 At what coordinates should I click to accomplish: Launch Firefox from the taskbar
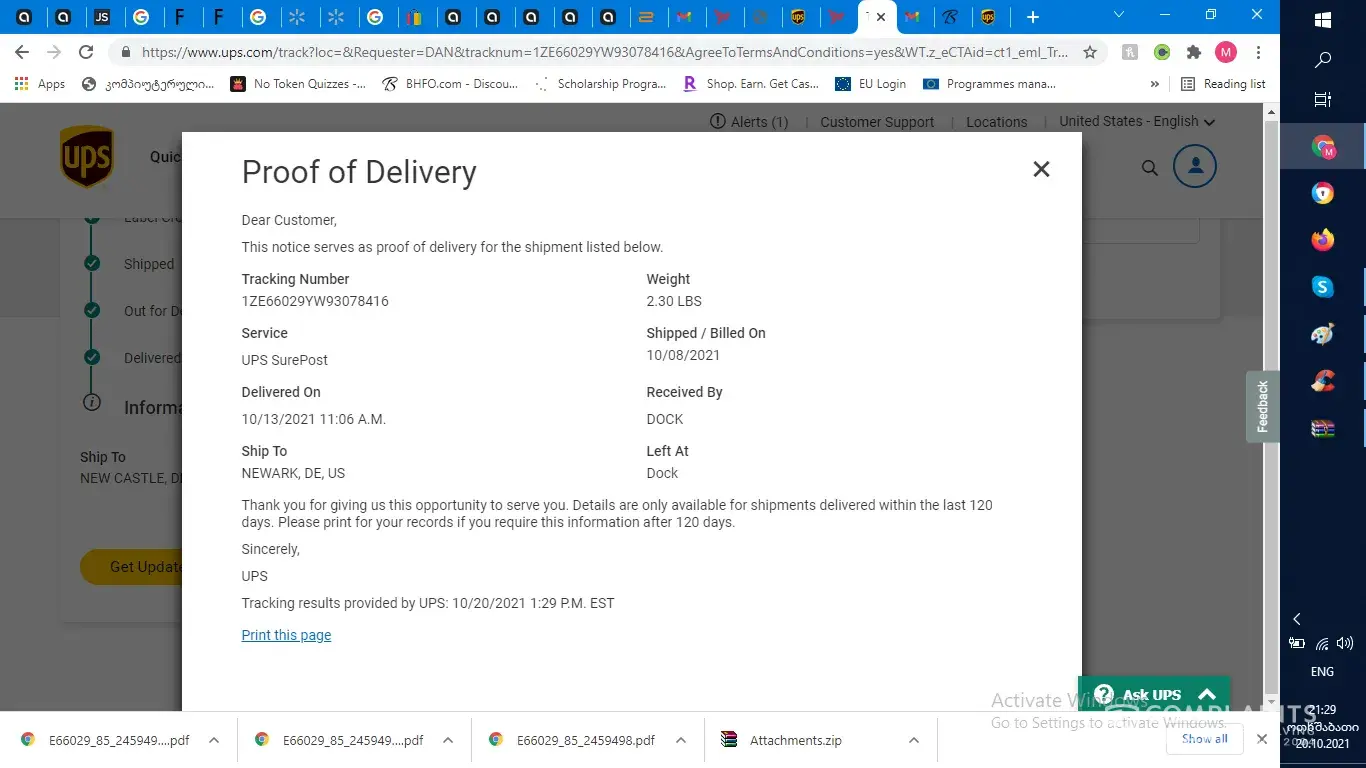[1323, 240]
